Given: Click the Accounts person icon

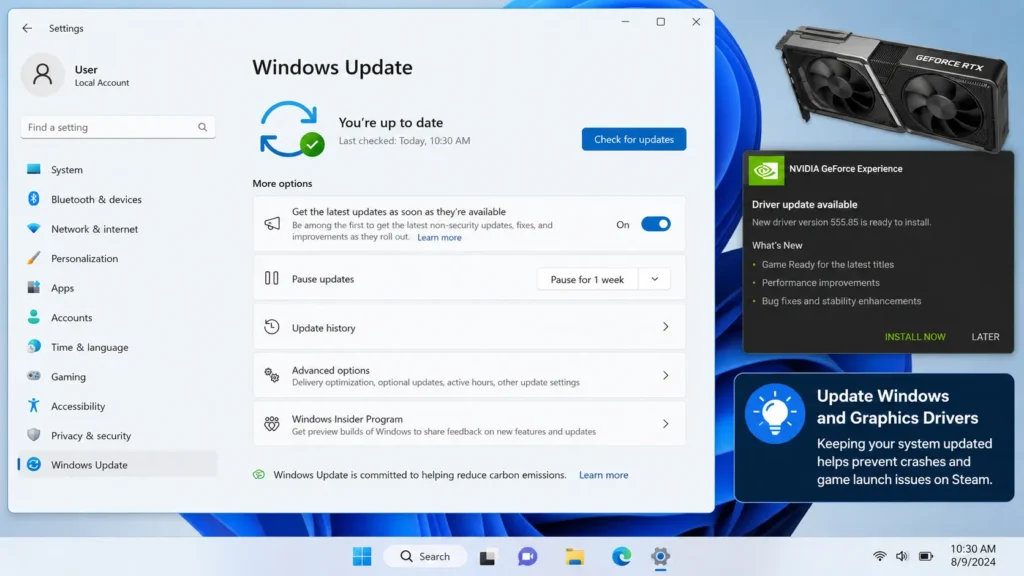Looking at the screenshot, I should pyautogui.click(x=33, y=317).
